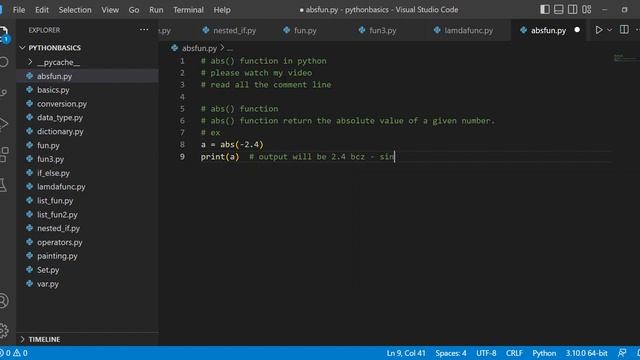Open Source Control view icon

coord(4,93)
